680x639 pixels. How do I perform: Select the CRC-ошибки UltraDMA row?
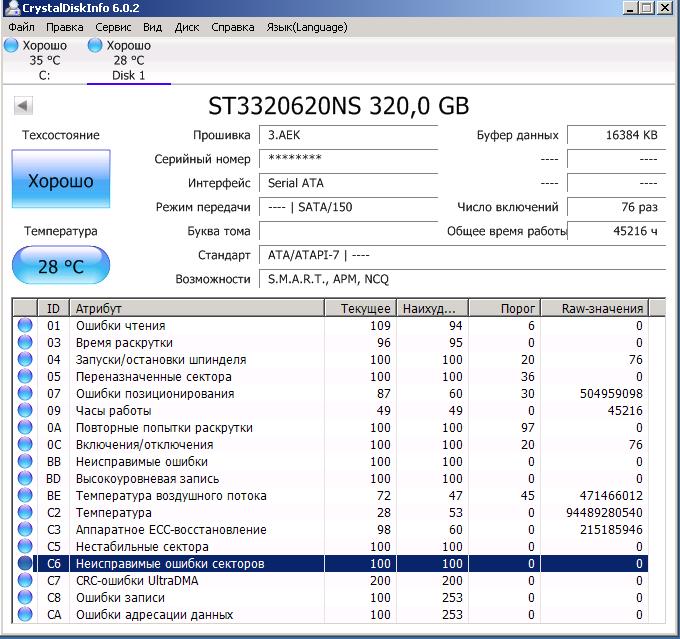pyautogui.click(x=330, y=580)
